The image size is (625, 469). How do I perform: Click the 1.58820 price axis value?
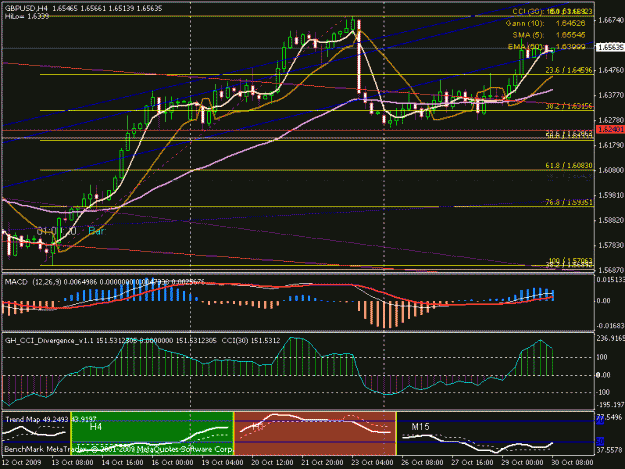point(611,220)
